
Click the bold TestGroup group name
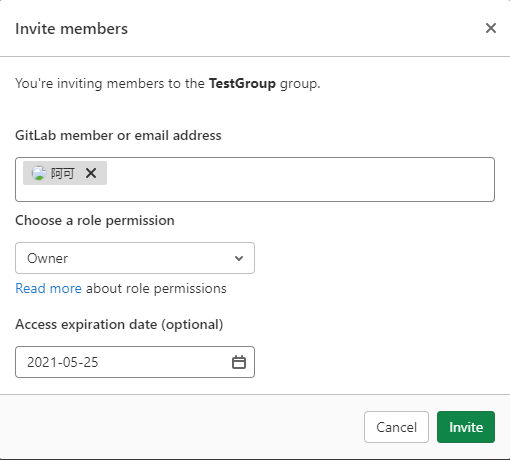coord(242,83)
